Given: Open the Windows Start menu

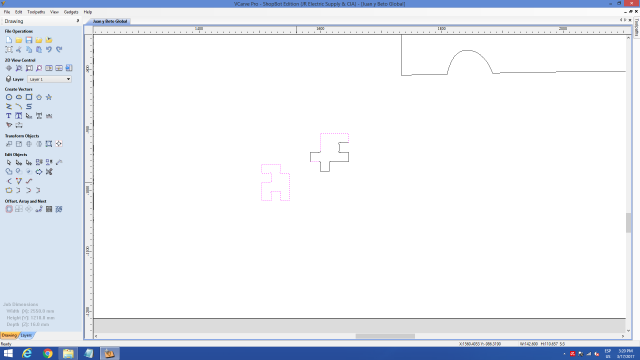Looking at the screenshot, I should [x=8, y=353].
